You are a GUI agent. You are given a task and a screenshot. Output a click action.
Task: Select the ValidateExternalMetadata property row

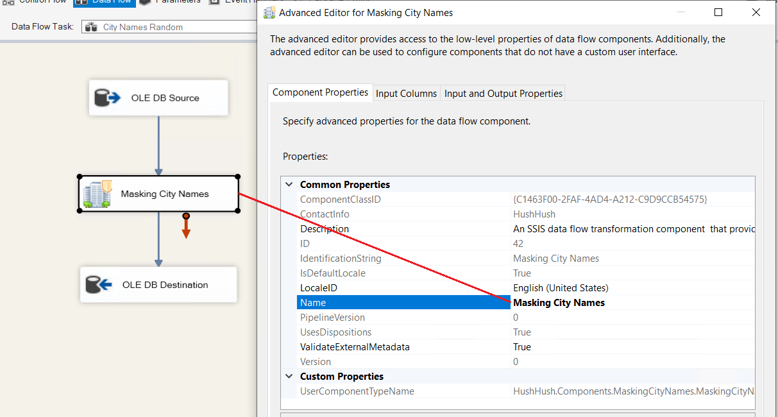coord(354,347)
